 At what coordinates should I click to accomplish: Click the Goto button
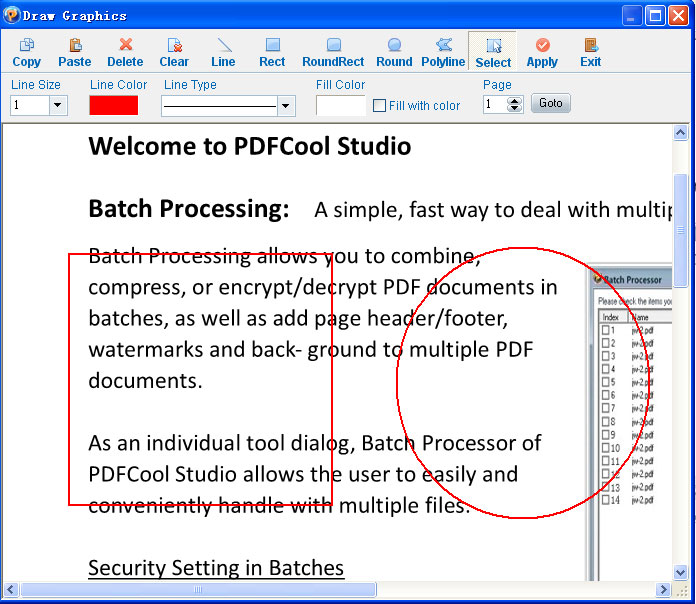550,103
